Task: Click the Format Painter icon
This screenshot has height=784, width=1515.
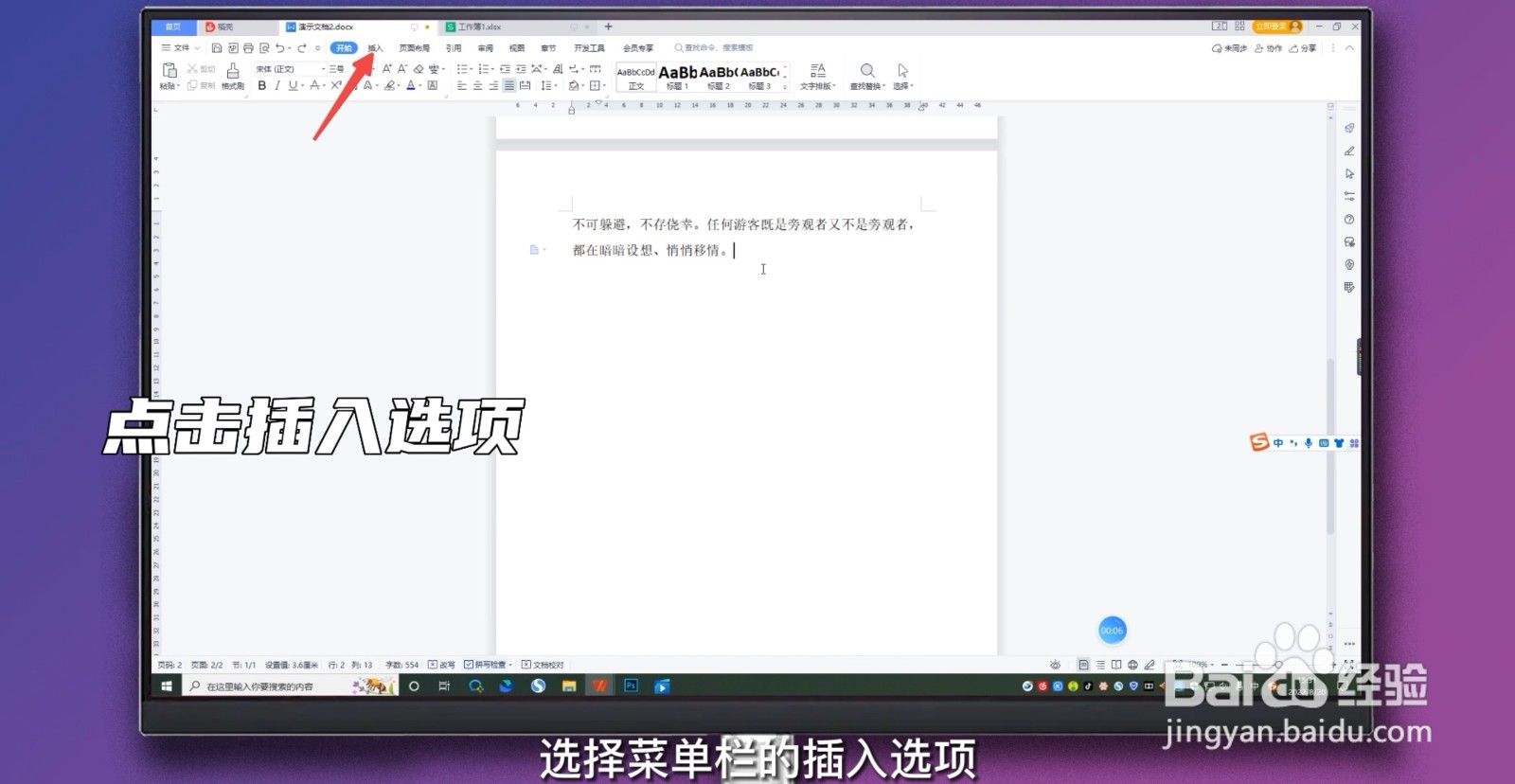Action: coord(233,71)
